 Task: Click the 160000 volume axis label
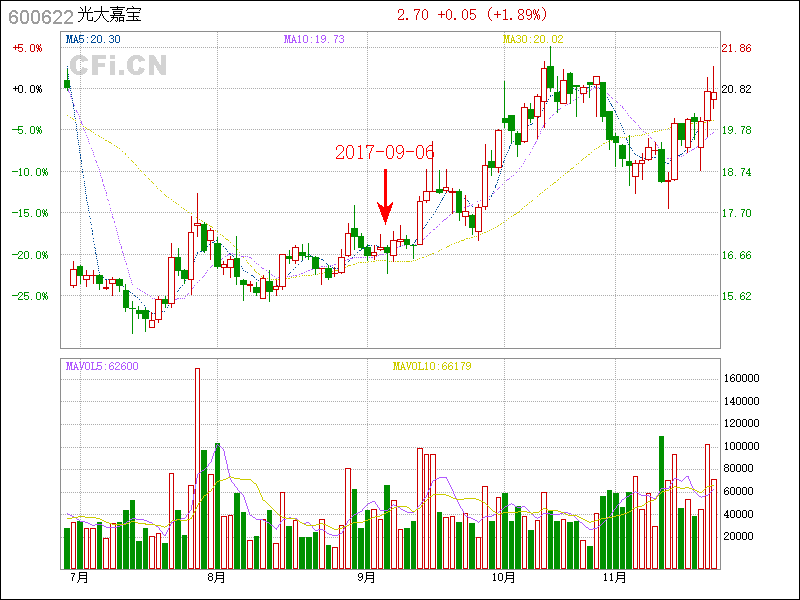click(743, 379)
